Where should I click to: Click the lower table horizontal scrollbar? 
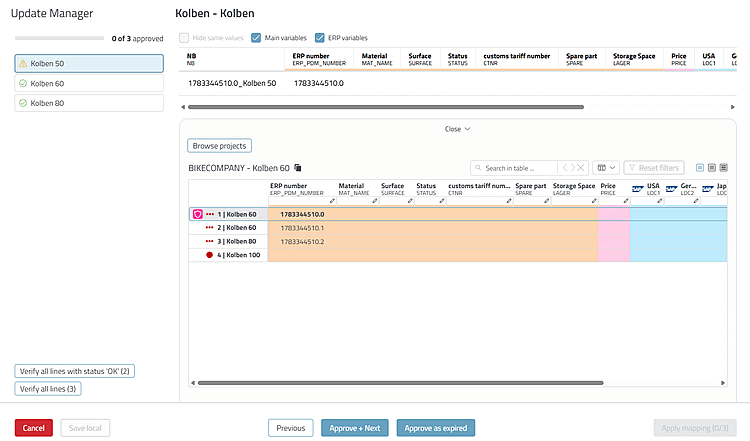[x=401, y=383]
